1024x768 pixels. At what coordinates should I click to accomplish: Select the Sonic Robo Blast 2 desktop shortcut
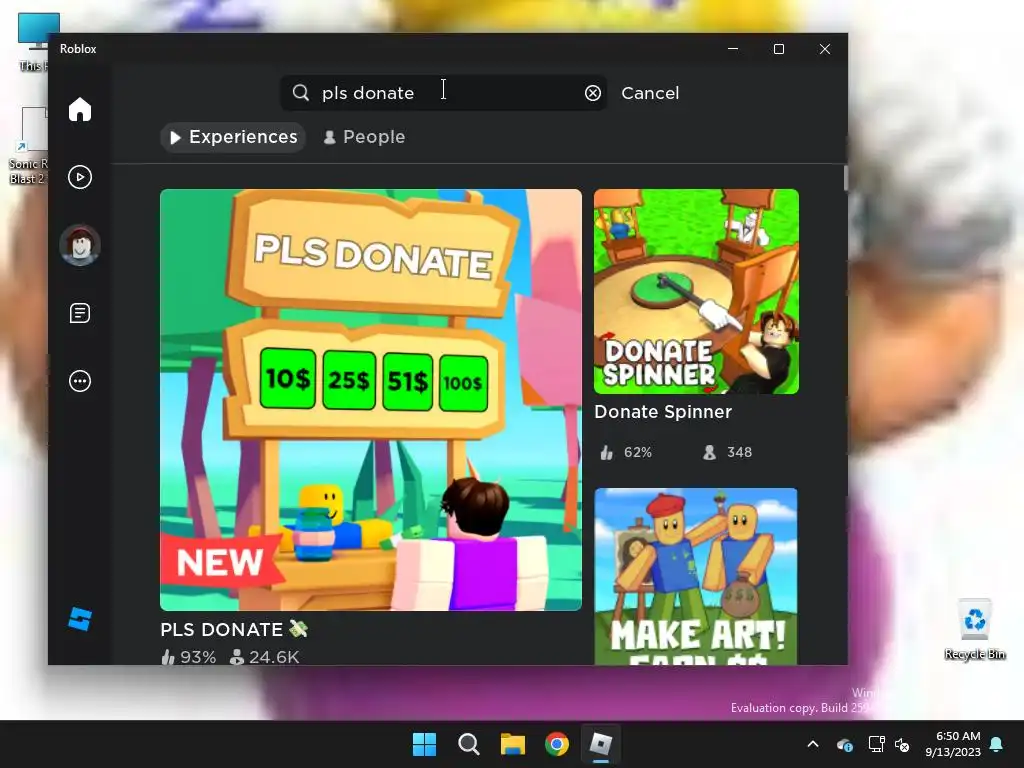point(27,146)
